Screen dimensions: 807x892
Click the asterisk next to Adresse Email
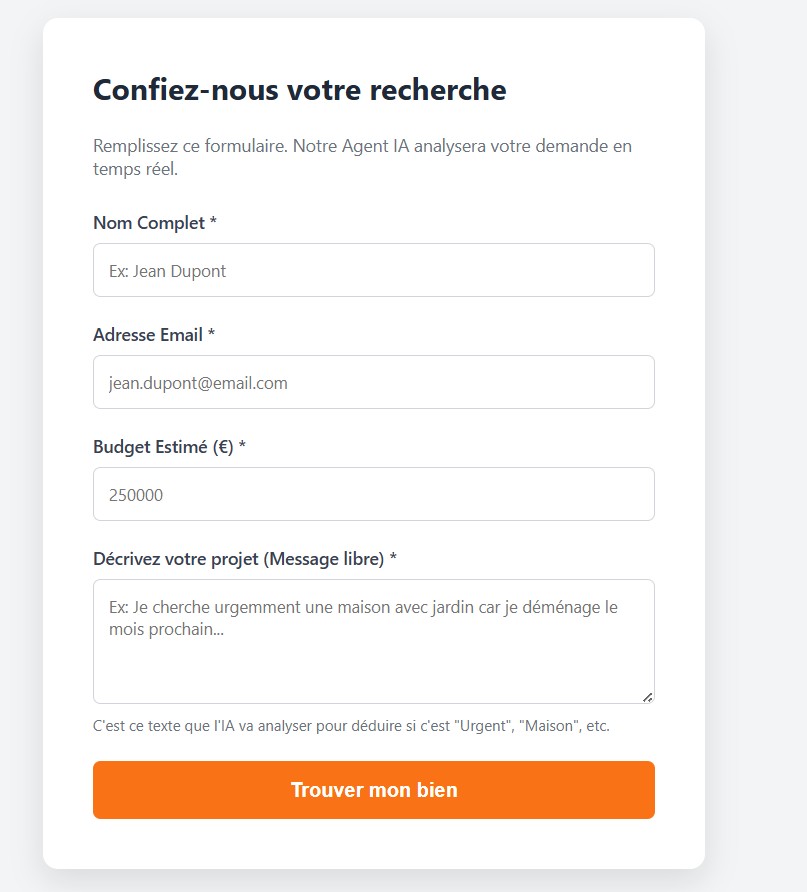212,335
